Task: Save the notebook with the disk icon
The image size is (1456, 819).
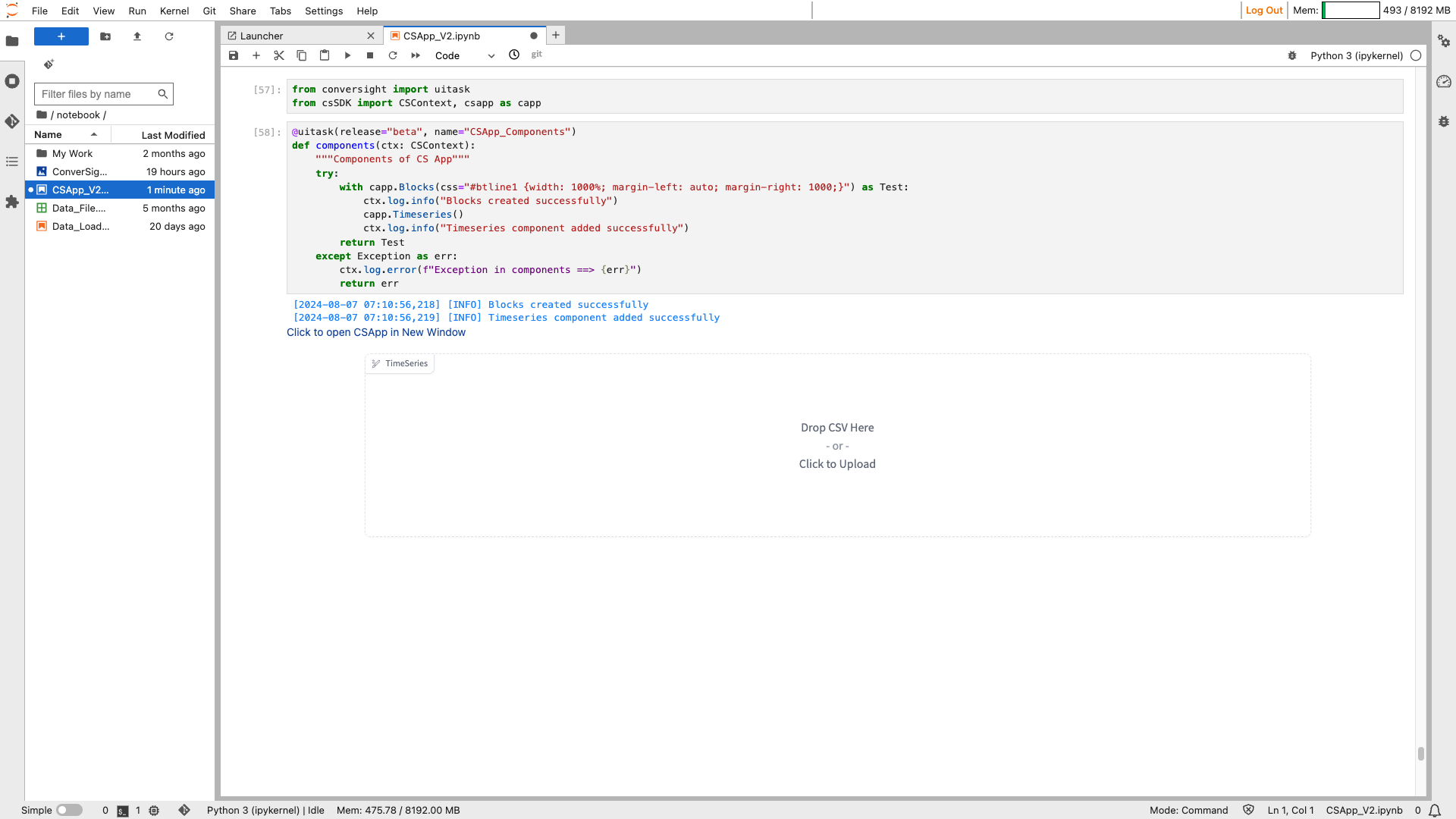Action: point(234,55)
